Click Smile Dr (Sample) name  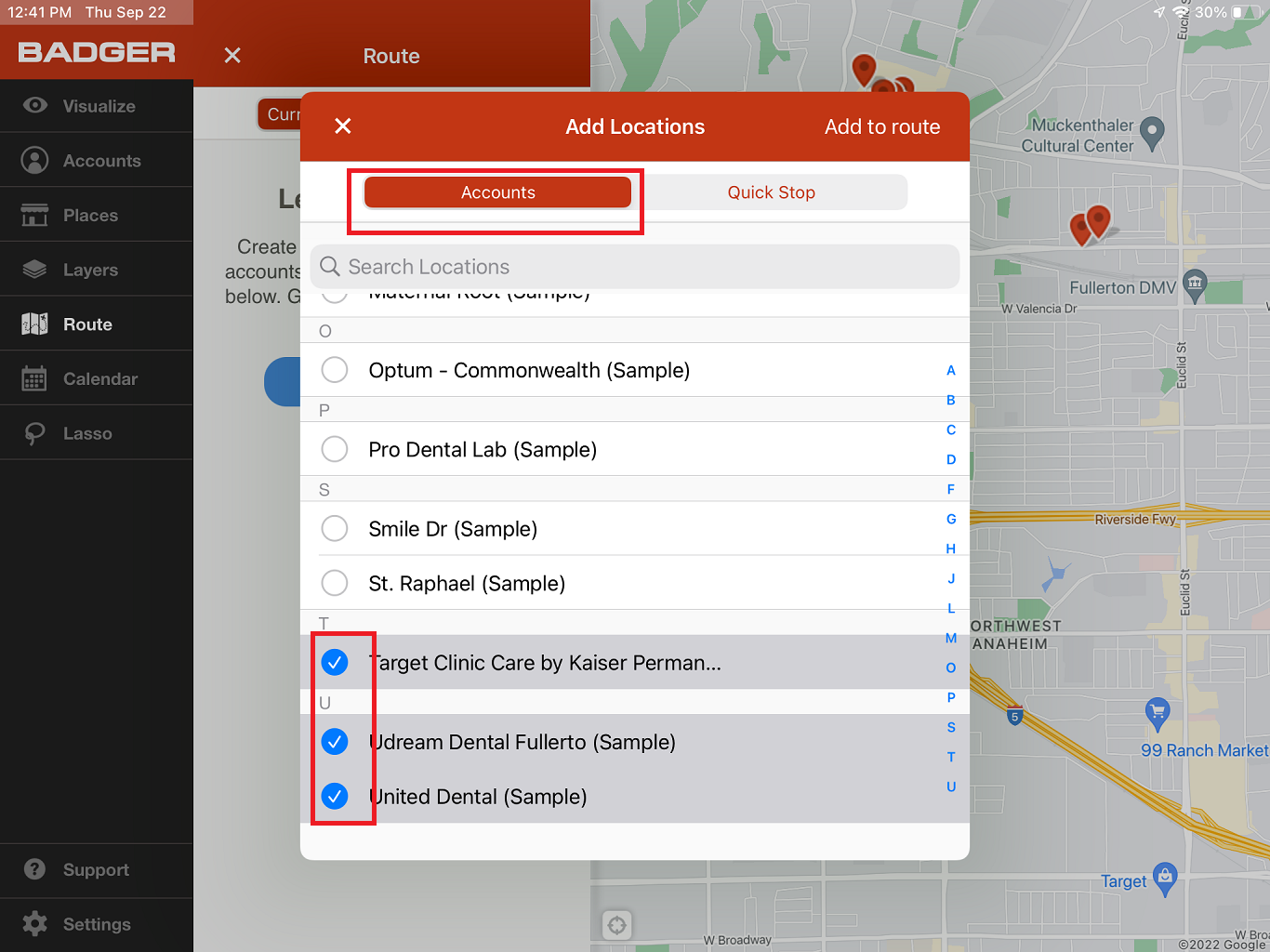coord(453,529)
